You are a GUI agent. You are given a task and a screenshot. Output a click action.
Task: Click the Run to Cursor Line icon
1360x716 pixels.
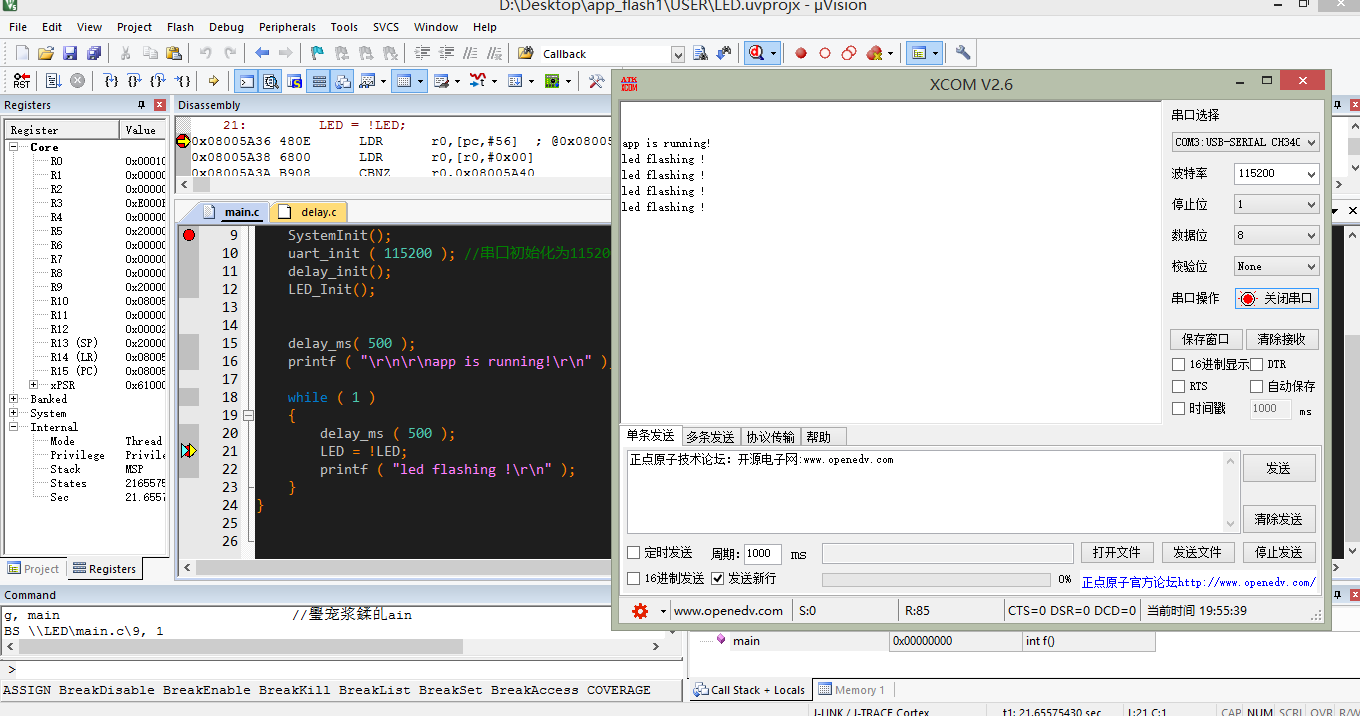[x=183, y=81]
